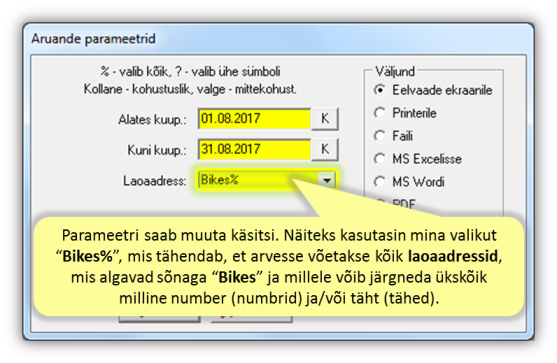Pick the partially hidden PDF output option

(395, 204)
